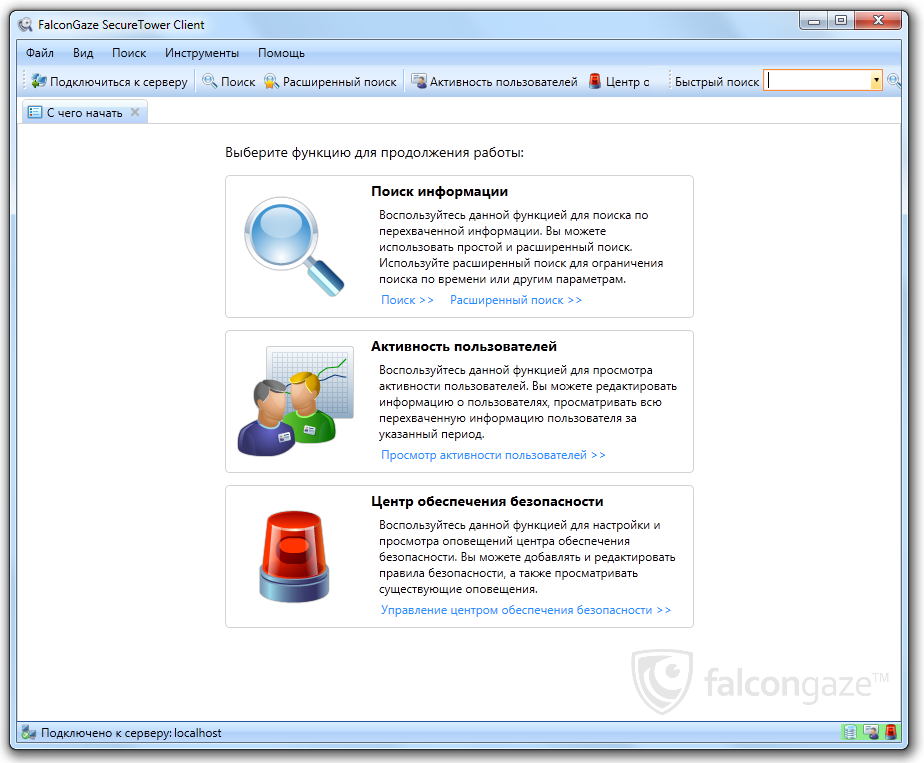Image resolution: width=924 pixels, height=763 pixels.
Task: Follow the Расширенный поиск >> link
Action: coord(516,300)
